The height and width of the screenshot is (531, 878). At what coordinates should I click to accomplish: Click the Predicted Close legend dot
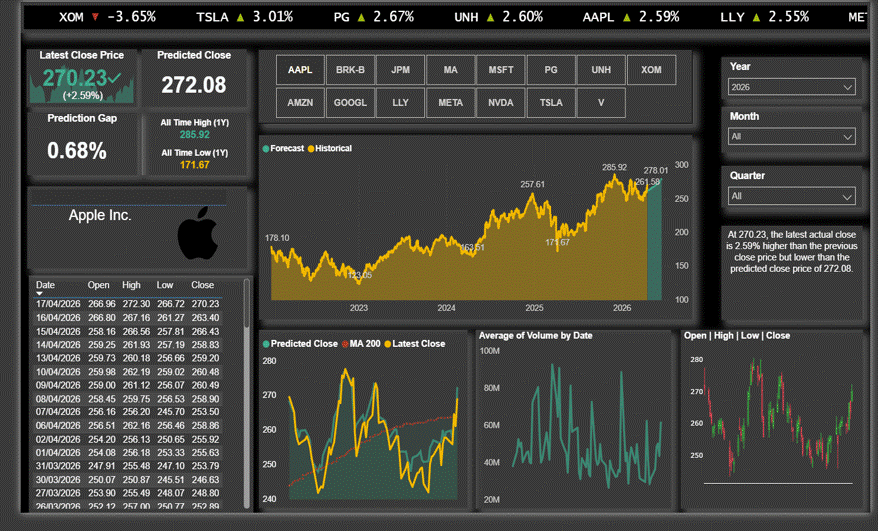266,344
